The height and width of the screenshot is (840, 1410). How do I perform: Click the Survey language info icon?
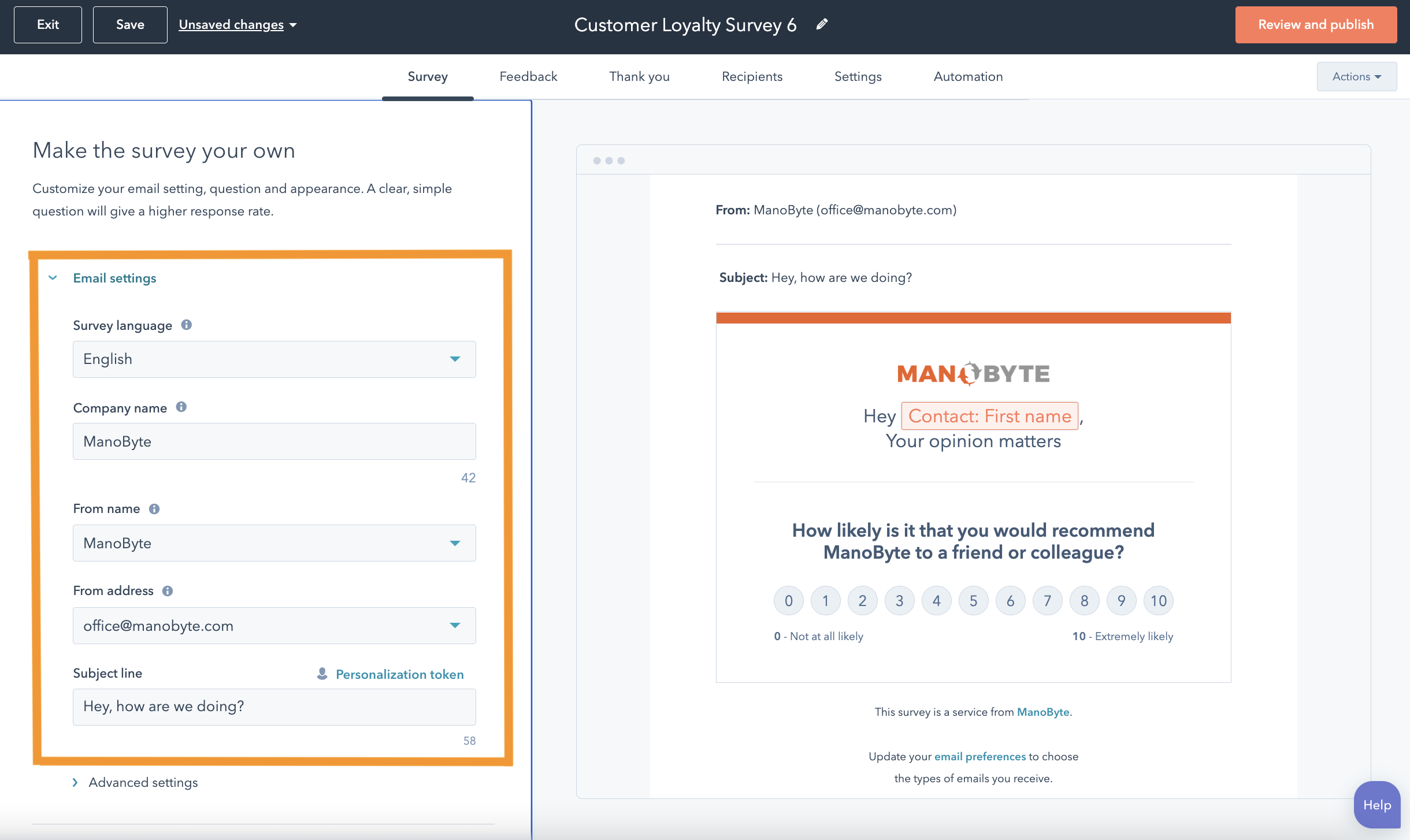pyautogui.click(x=186, y=325)
